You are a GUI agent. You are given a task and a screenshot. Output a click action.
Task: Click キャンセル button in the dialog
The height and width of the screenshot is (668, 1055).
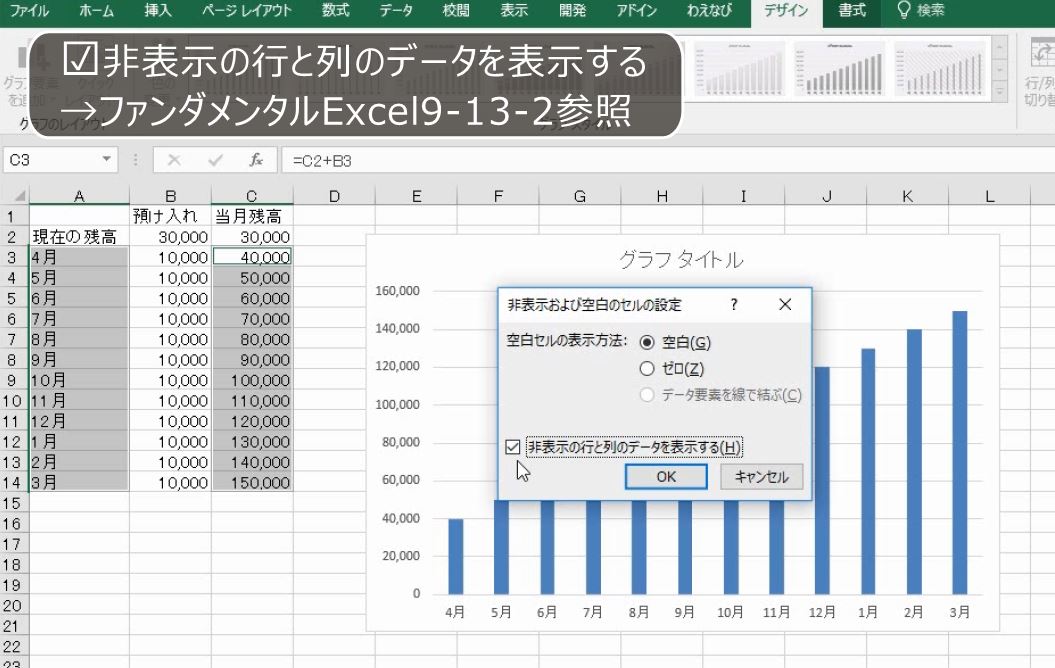click(x=762, y=477)
